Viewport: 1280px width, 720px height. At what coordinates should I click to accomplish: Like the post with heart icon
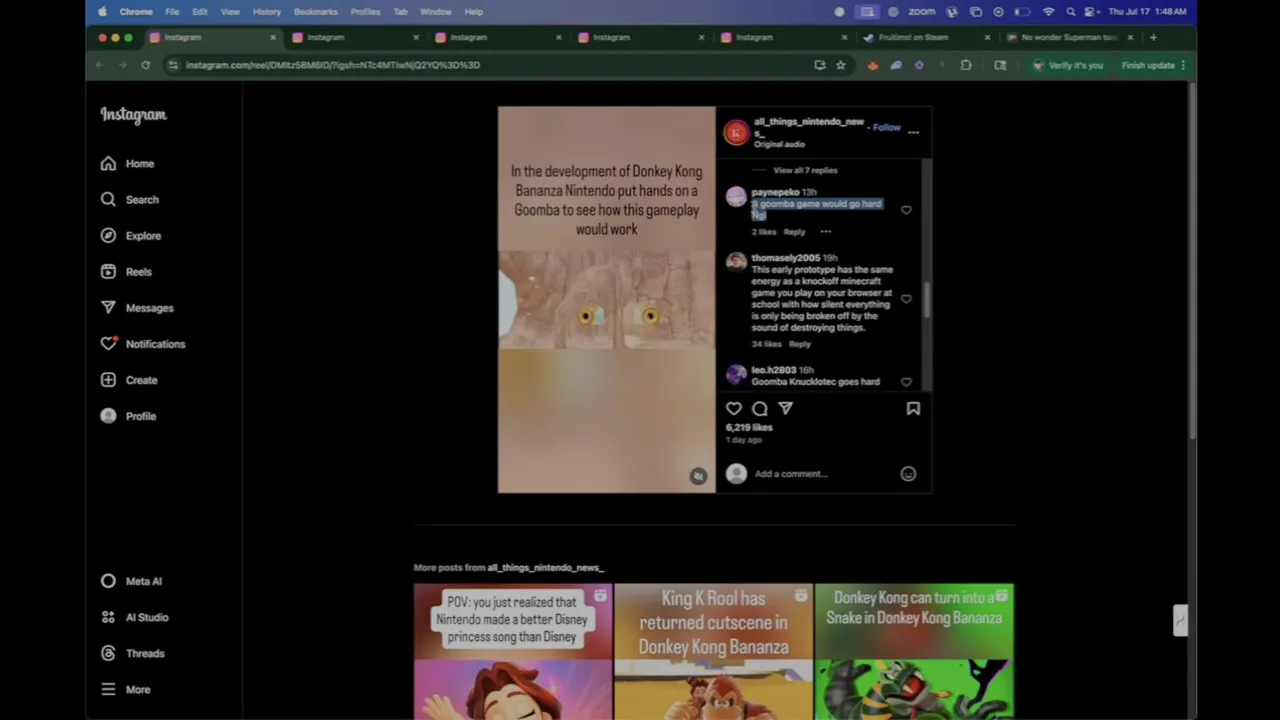pos(734,408)
